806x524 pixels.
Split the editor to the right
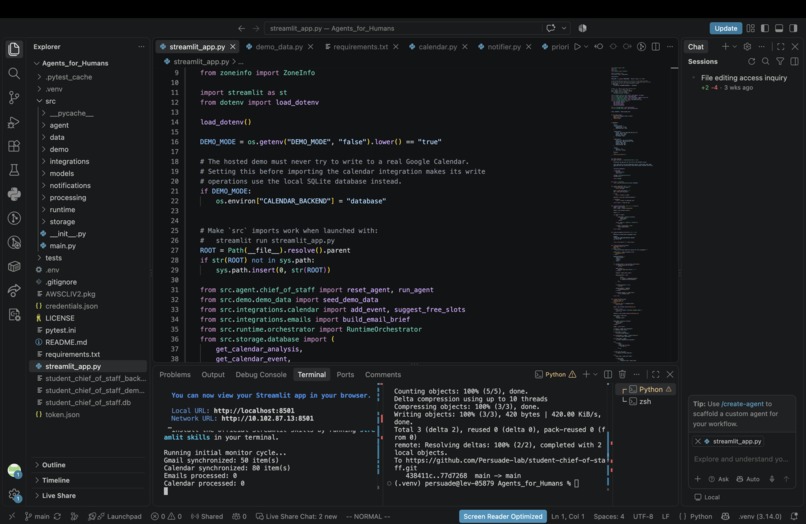tap(656, 47)
